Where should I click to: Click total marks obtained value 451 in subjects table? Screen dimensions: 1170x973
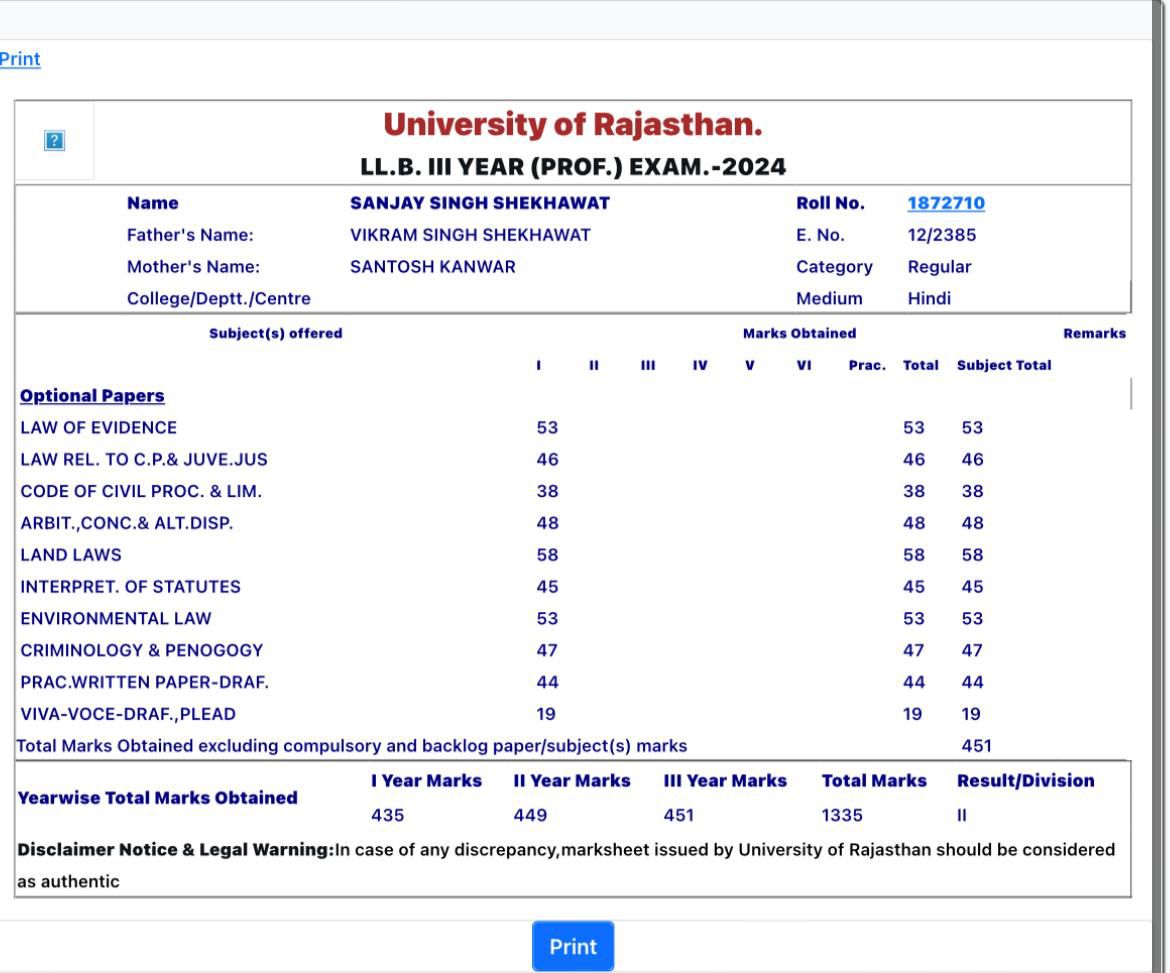pos(976,745)
